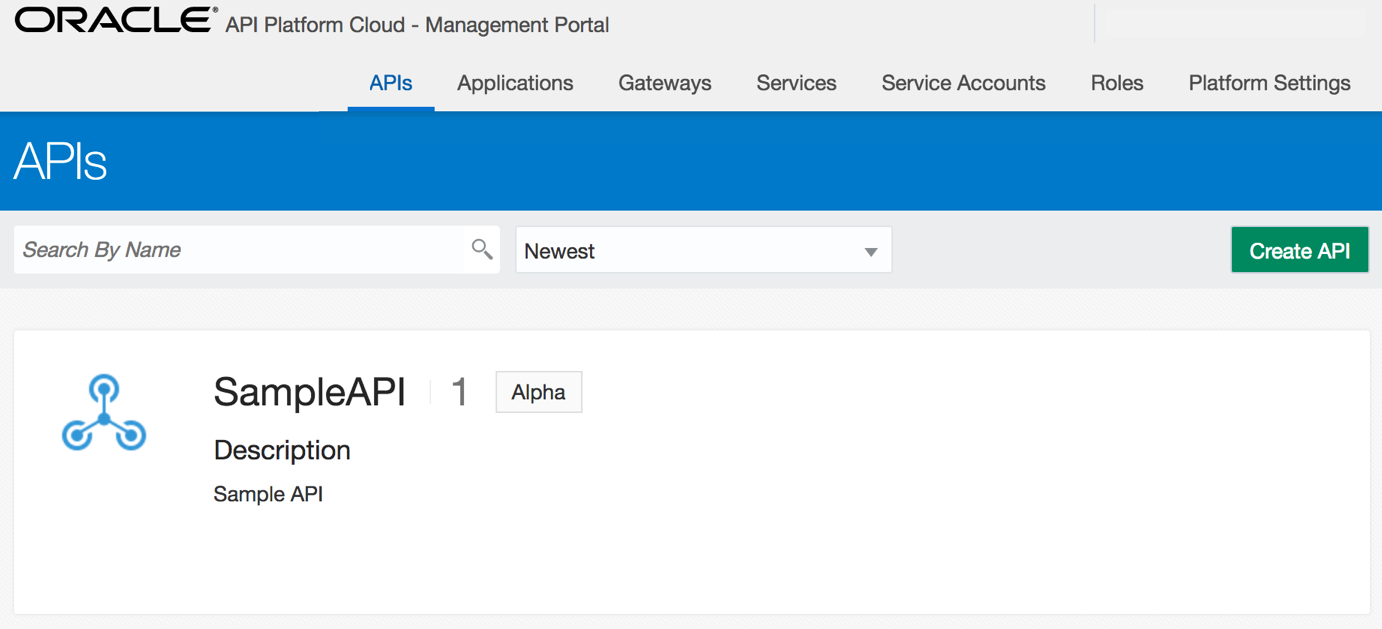Click the Oracle logo
The image size is (1382, 629).
click(116, 20)
